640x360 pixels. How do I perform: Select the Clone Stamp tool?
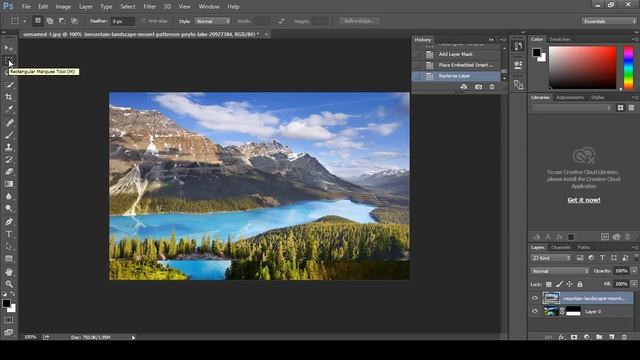pyautogui.click(x=9, y=147)
